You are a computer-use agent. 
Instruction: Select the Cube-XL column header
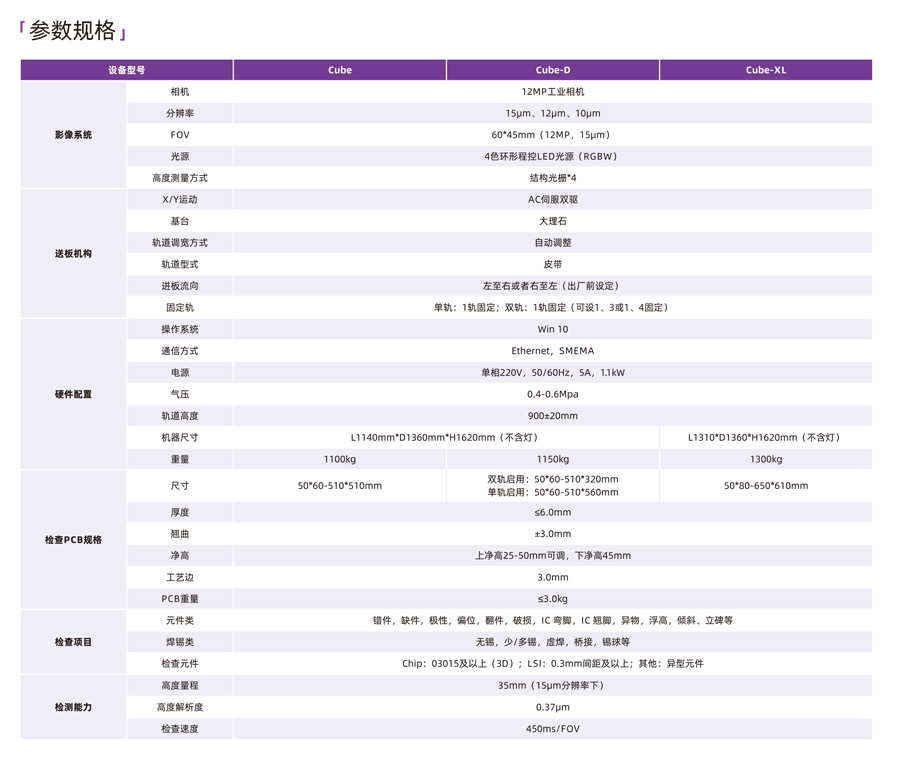point(766,70)
